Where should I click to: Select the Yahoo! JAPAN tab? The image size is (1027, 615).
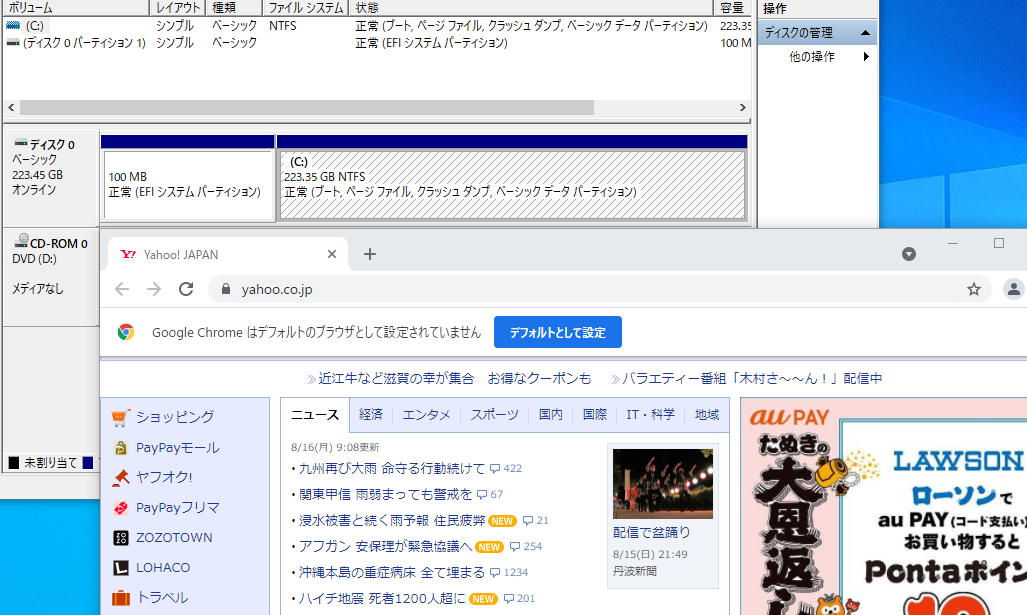[226, 254]
